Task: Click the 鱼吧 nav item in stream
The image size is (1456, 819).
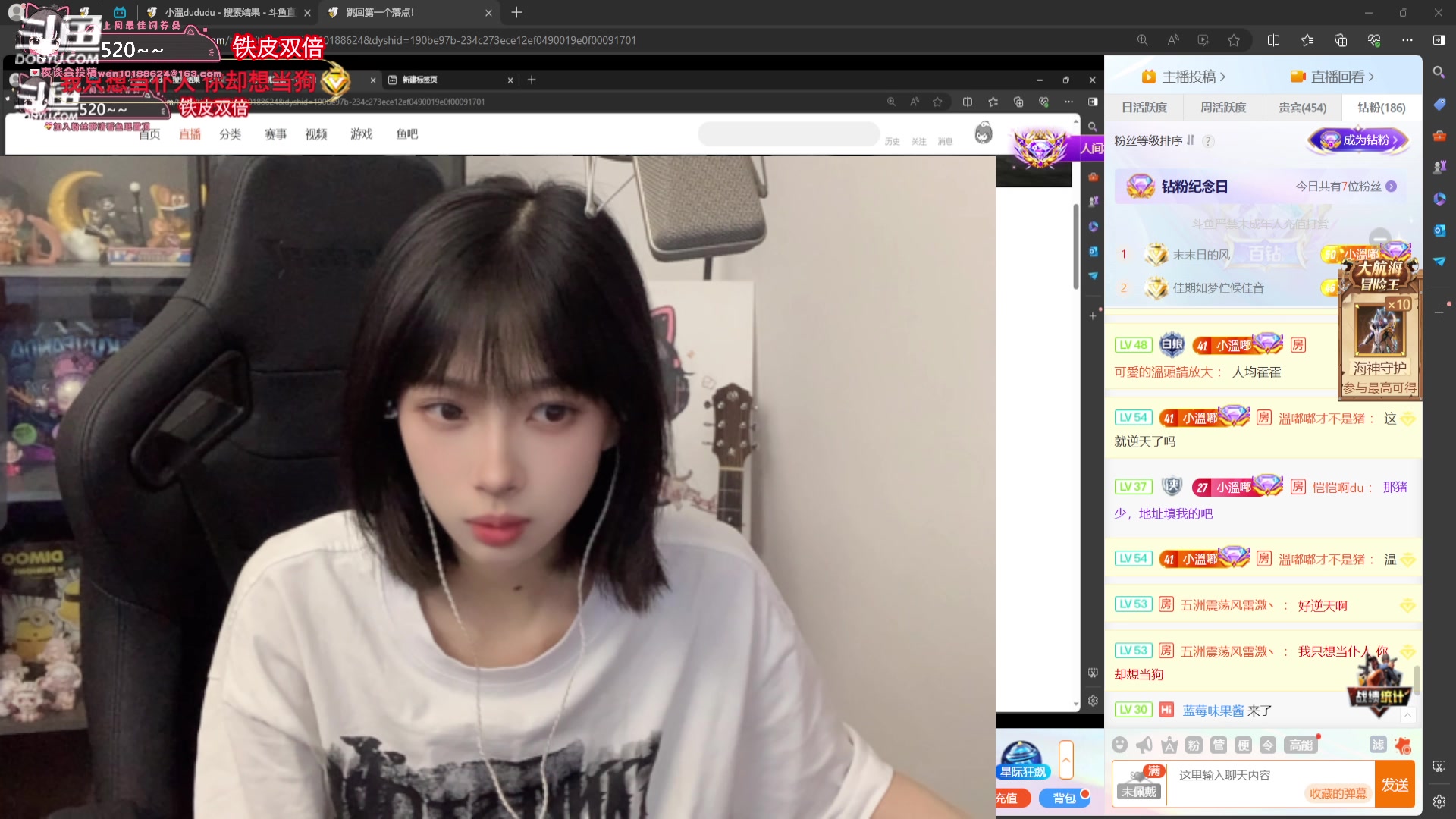Action: (406, 134)
